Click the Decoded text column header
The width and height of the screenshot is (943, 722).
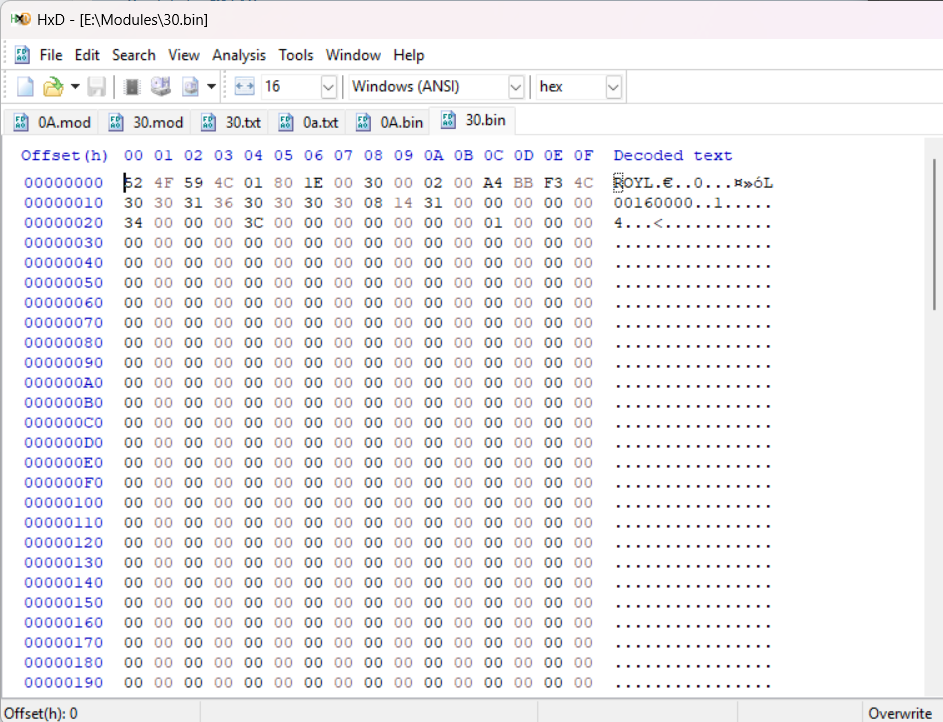click(x=672, y=156)
